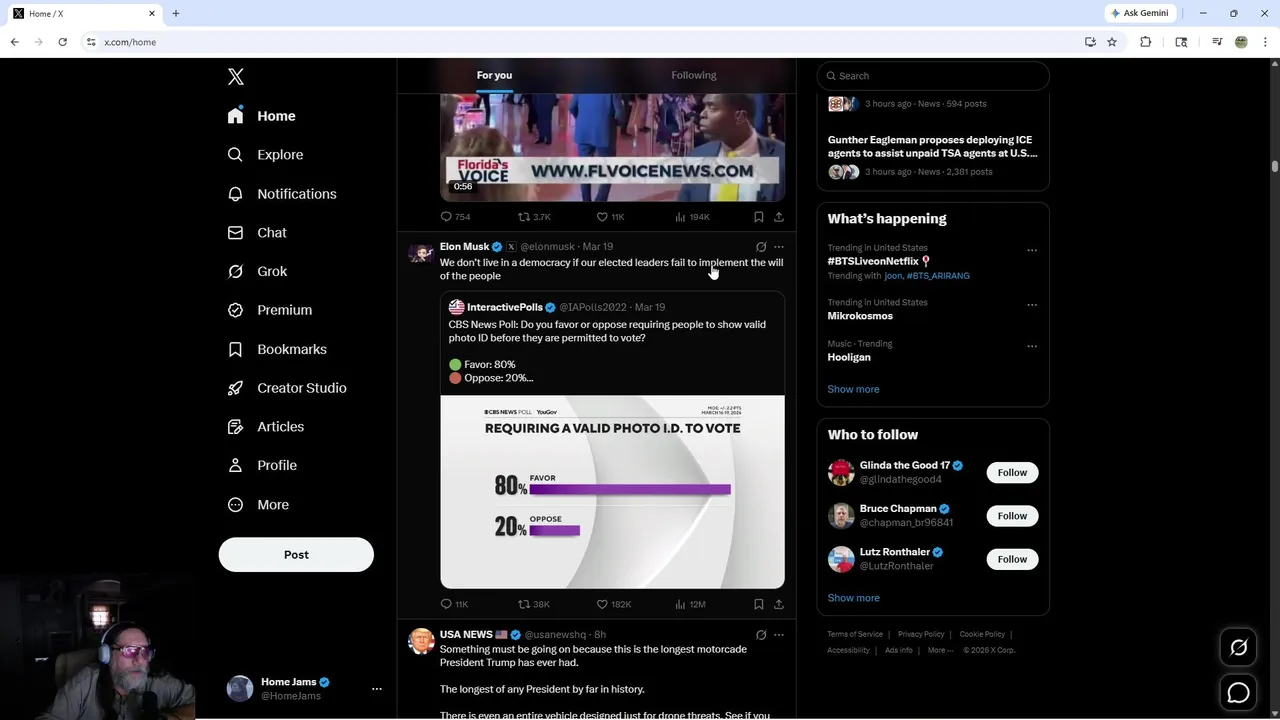Open the floating chat messages button
This screenshot has width=1280, height=720.
click(1238, 692)
